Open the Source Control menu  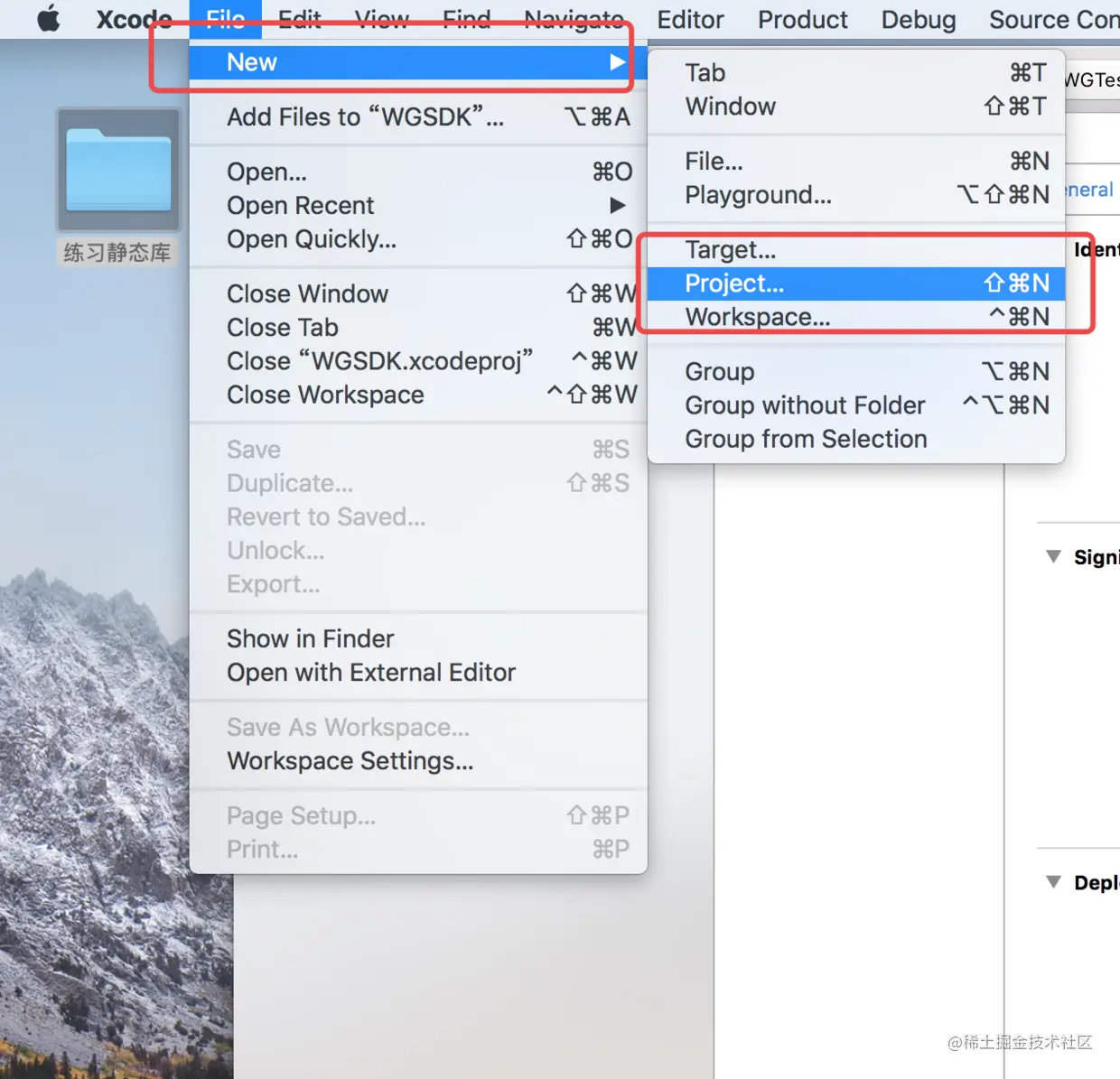[1054, 19]
